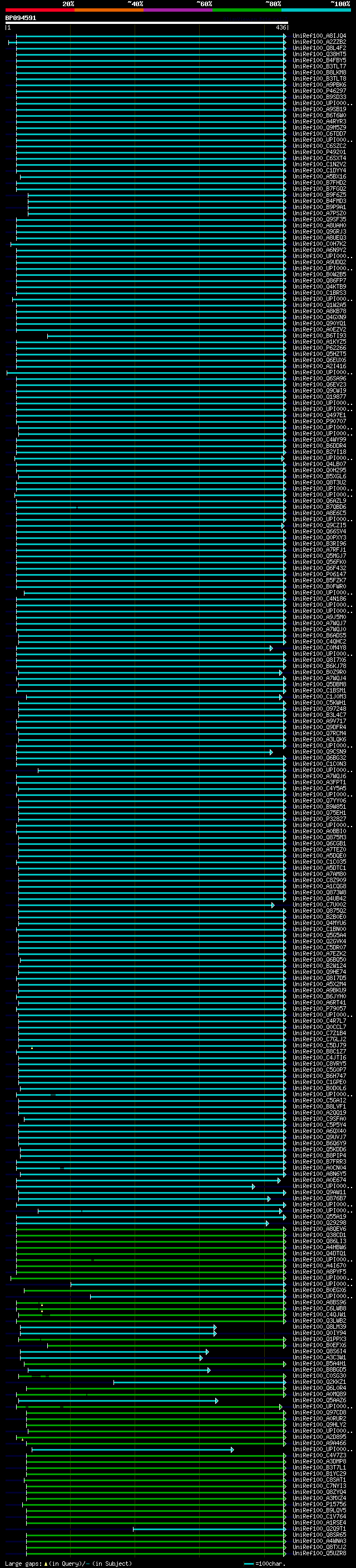Click the UniRef100_Q9M5Z9 entry
This screenshot has width=356, height=1568.
click(319, 128)
